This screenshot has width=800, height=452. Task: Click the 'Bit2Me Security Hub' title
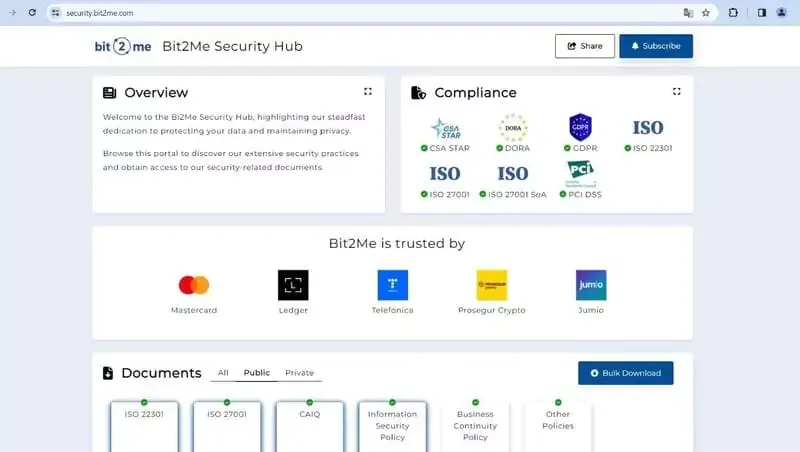233,46
